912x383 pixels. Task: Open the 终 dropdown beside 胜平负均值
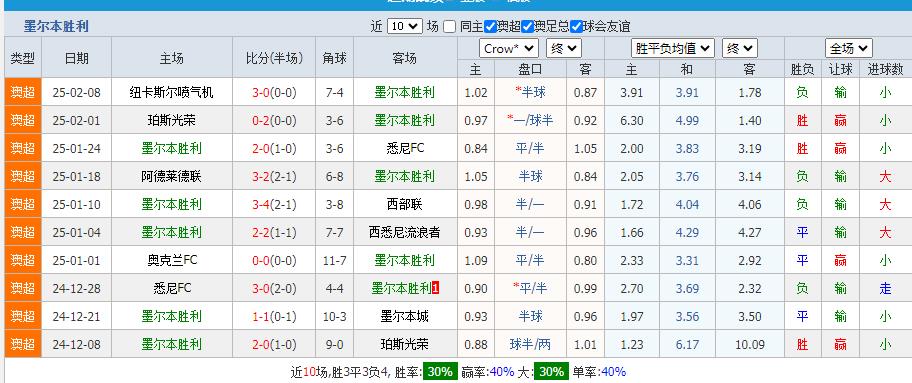pyautogui.click(x=740, y=48)
